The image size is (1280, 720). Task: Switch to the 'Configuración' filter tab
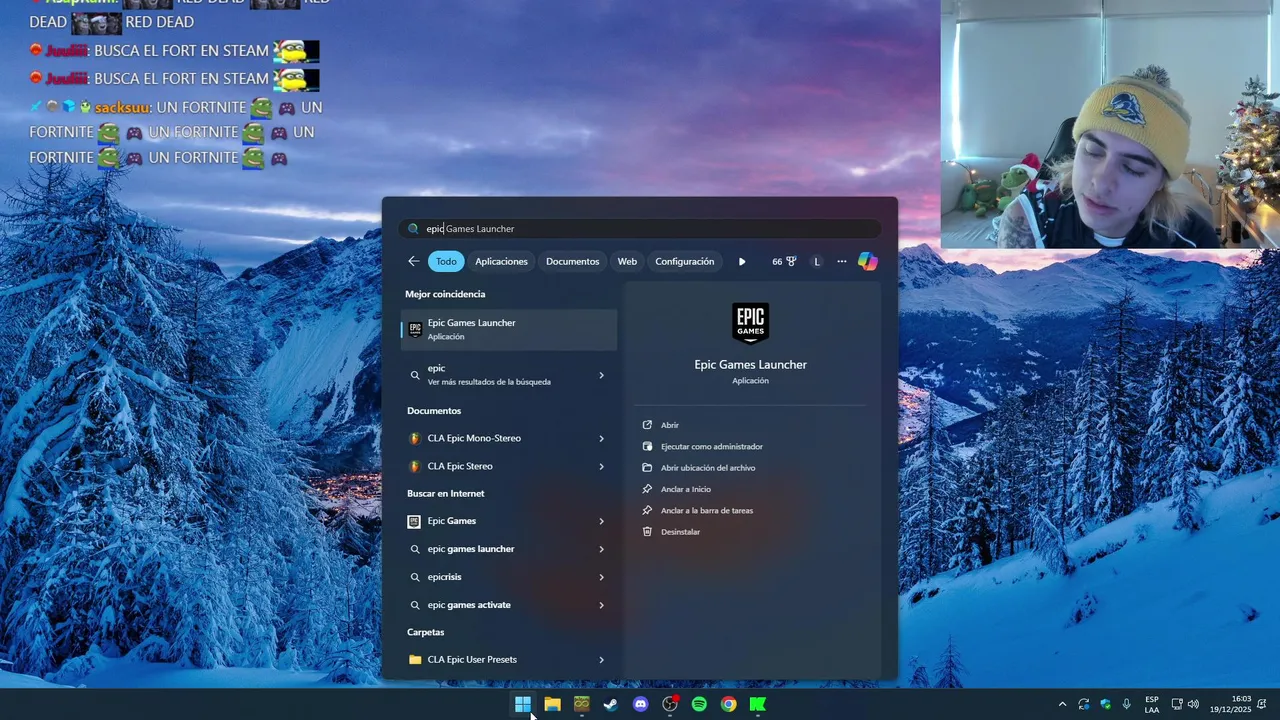(685, 261)
